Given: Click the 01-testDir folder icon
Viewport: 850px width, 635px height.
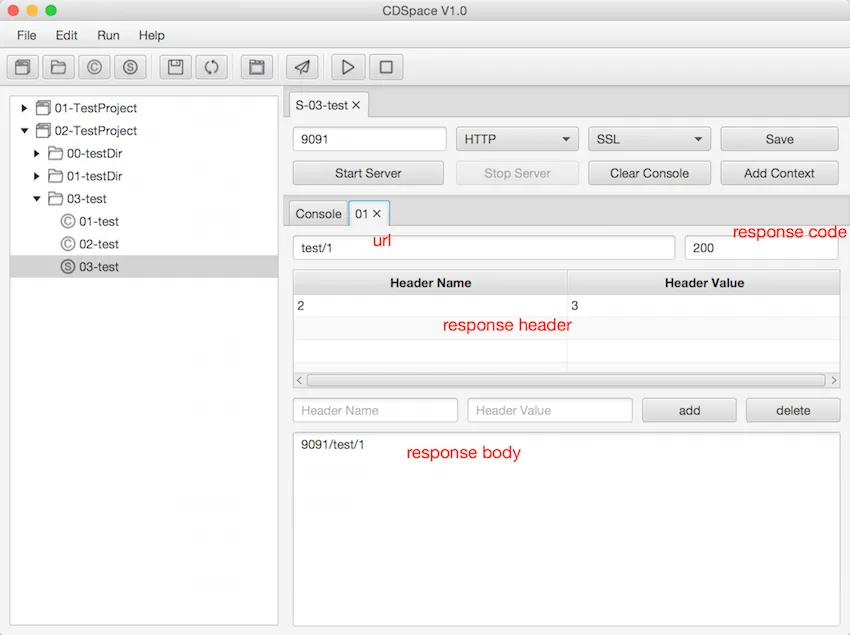Looking at the screenshot, I should coord(55,176).
